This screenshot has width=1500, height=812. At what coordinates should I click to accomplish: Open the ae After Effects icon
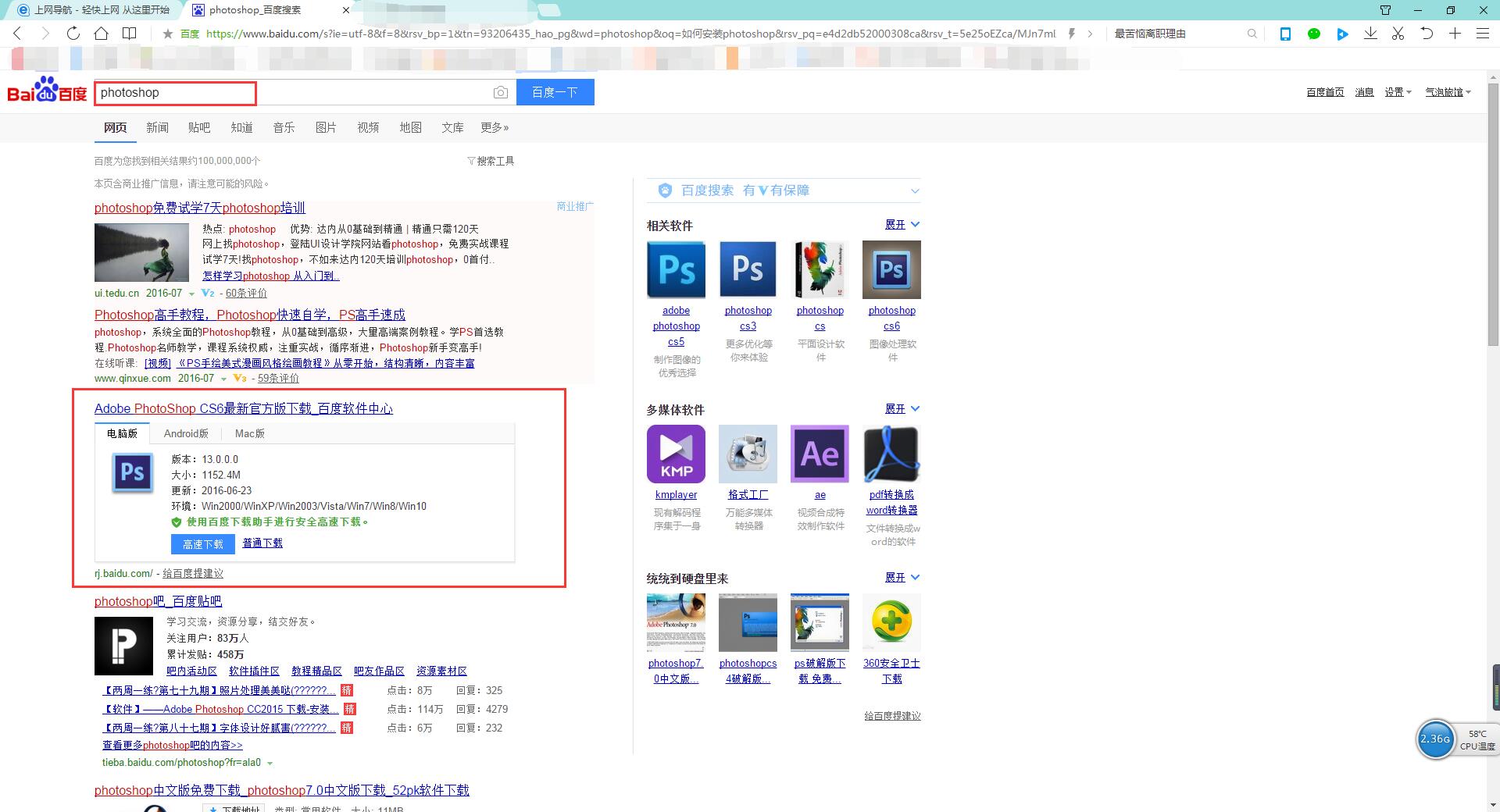[x=820, y=454]
